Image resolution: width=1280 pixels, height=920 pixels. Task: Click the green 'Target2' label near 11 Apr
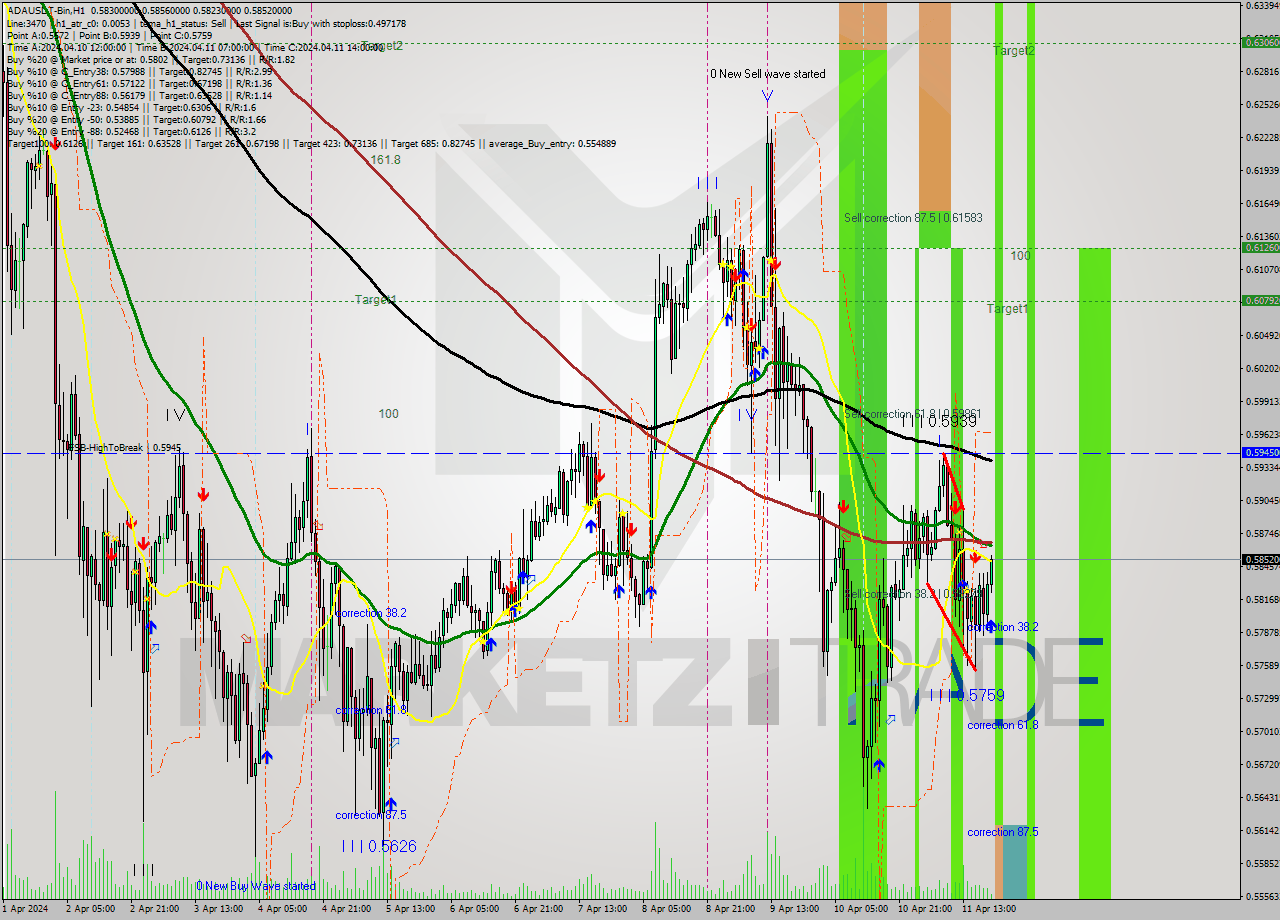tap(1014, 50)
